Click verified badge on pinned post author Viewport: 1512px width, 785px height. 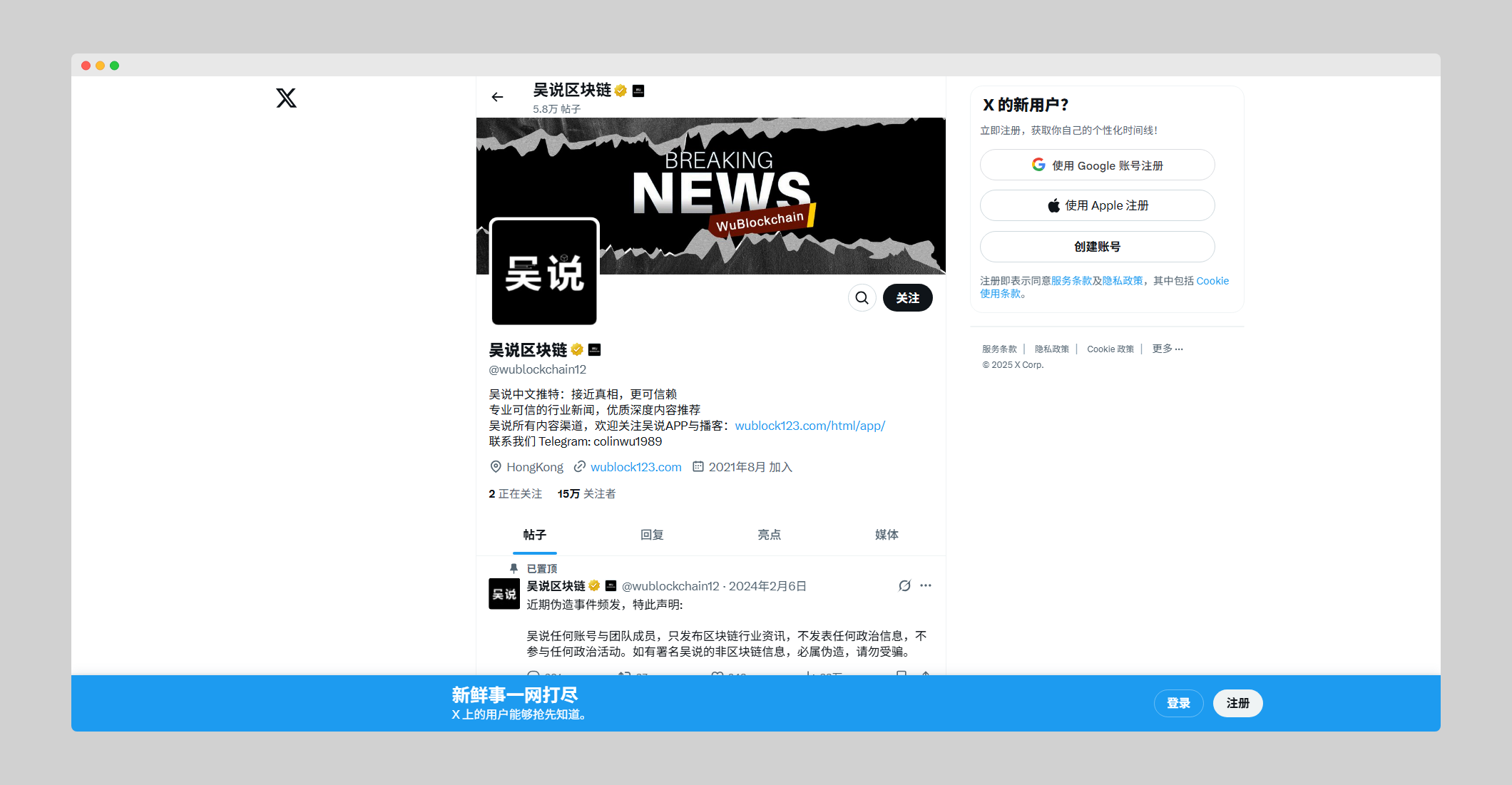point(594,585)
